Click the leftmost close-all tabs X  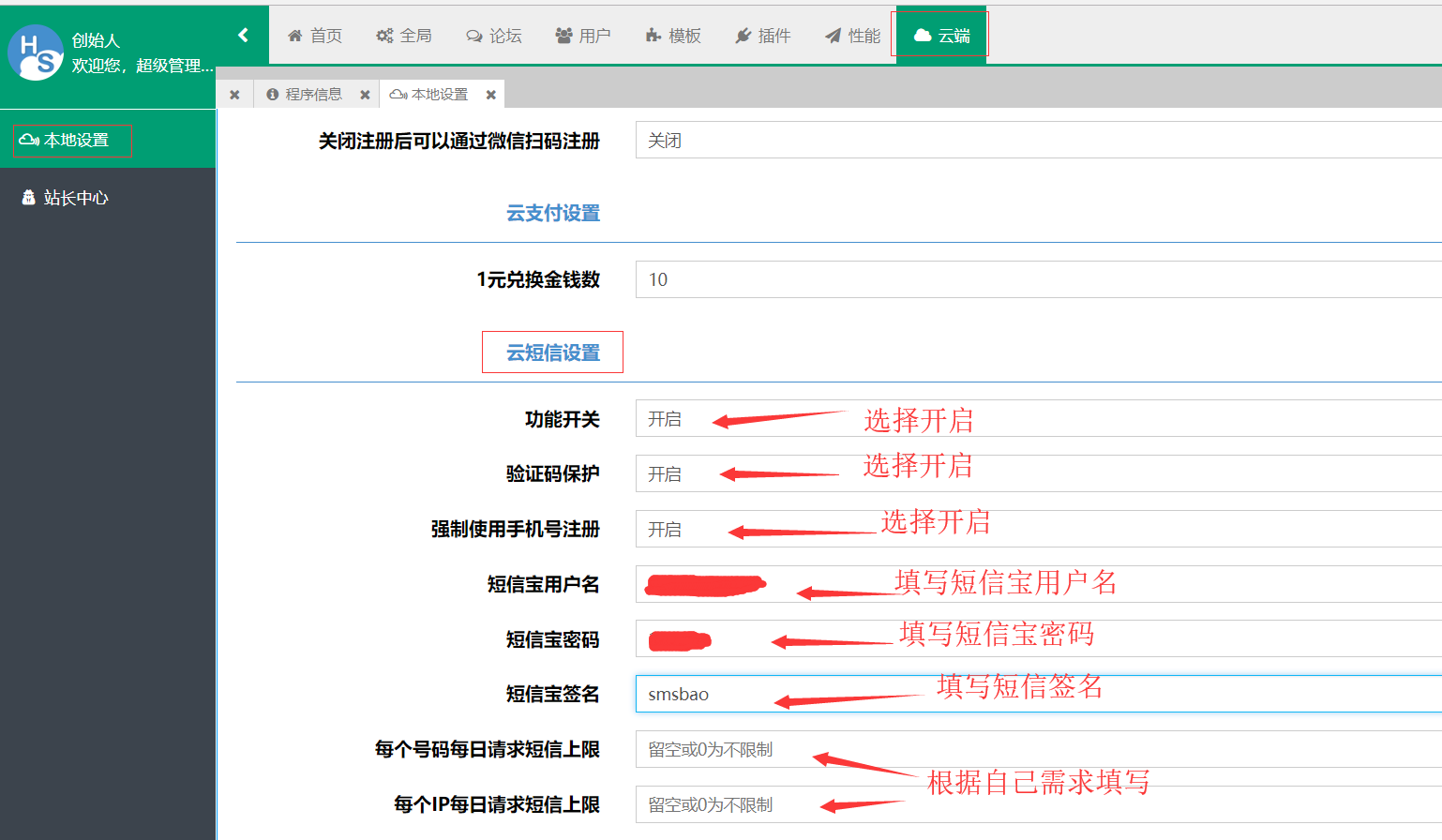234,95
